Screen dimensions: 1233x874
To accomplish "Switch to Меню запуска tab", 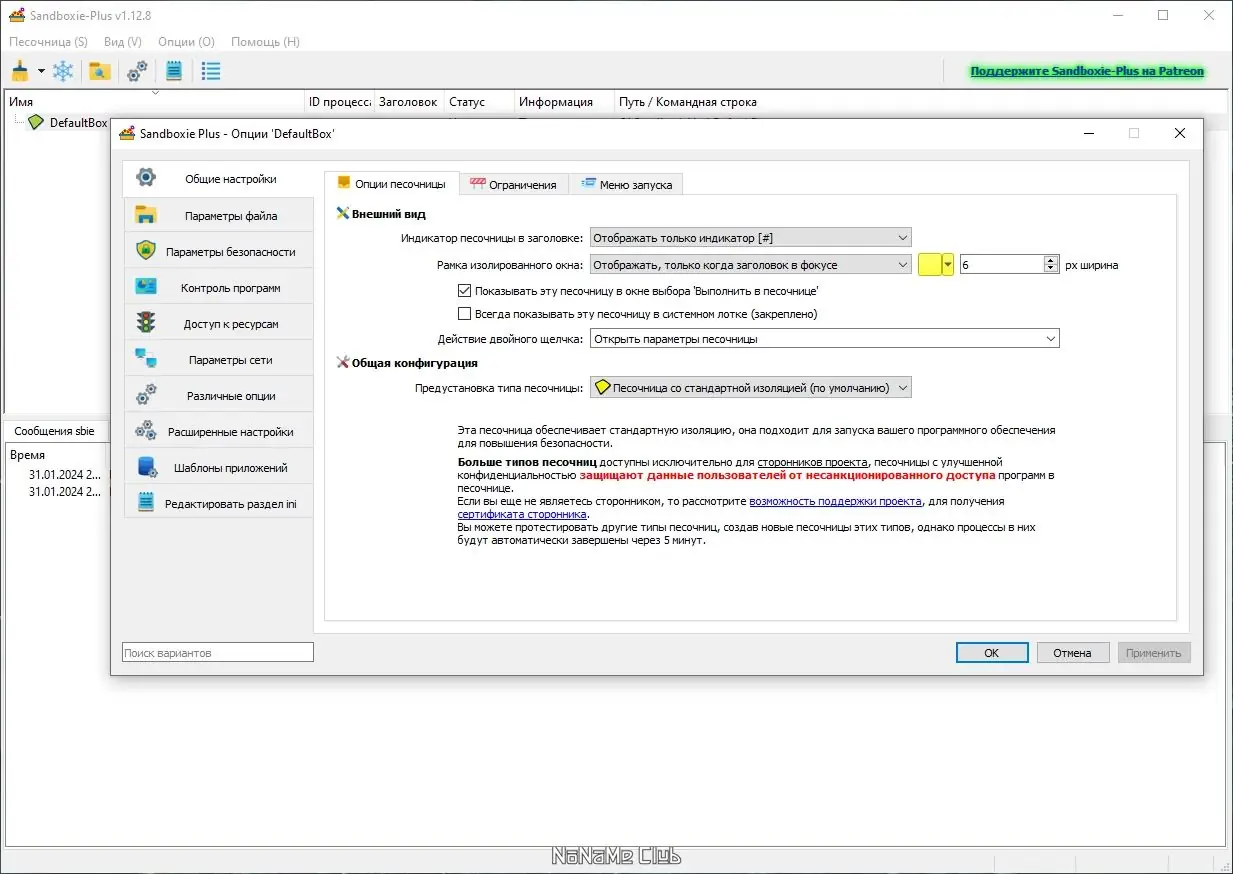I will [626, 185].
